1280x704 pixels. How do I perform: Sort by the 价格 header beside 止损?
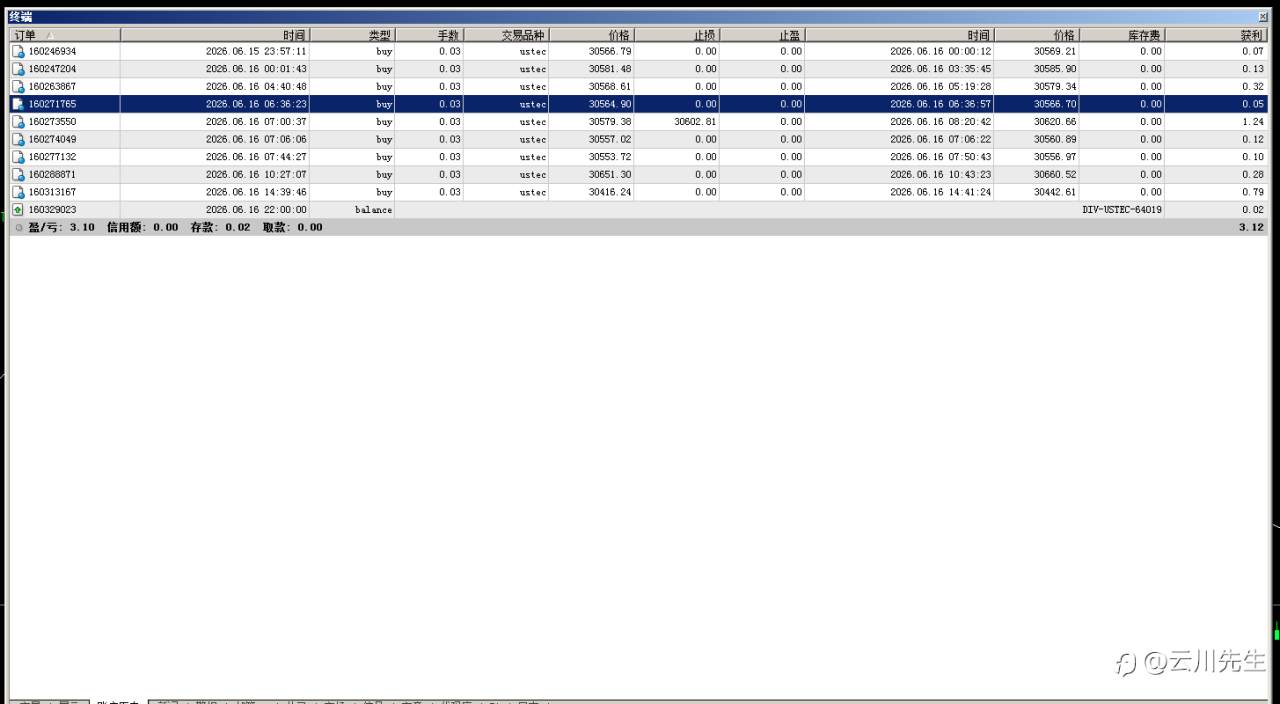(x=591, y=35)
